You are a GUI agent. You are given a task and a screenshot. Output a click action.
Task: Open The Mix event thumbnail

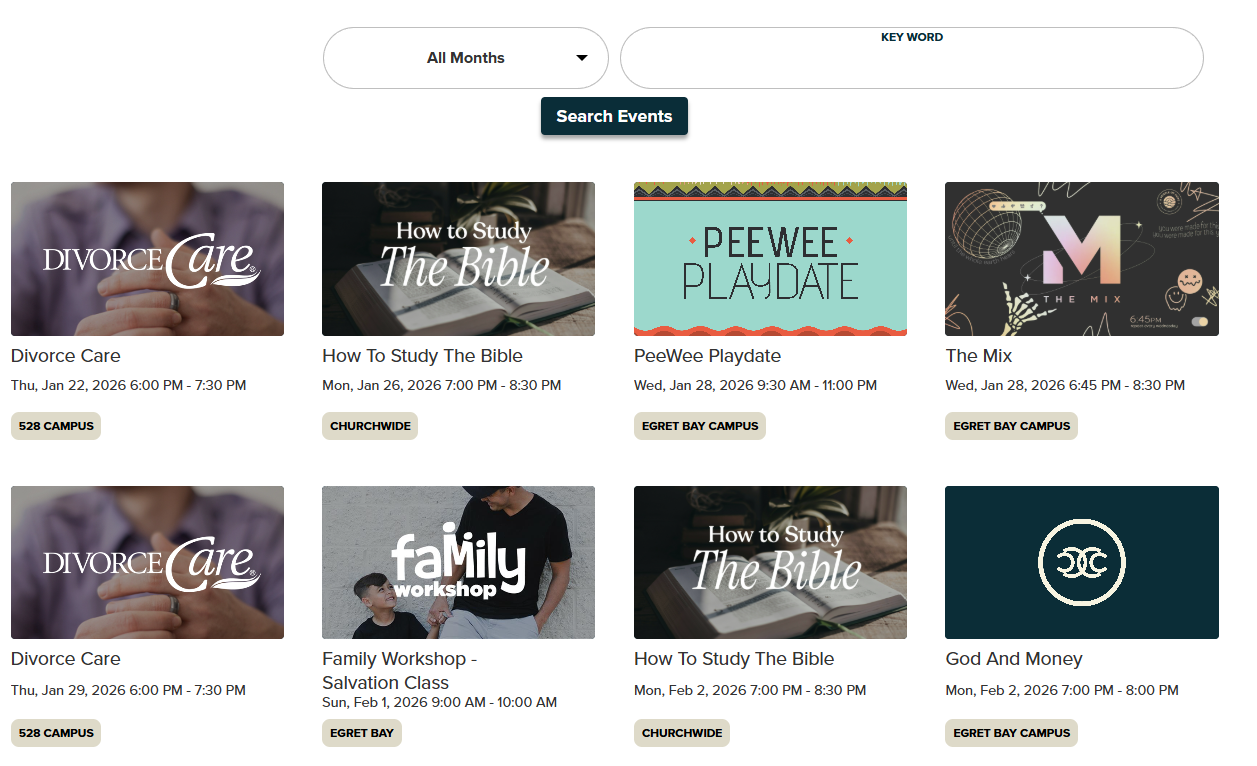[1081, 258]
